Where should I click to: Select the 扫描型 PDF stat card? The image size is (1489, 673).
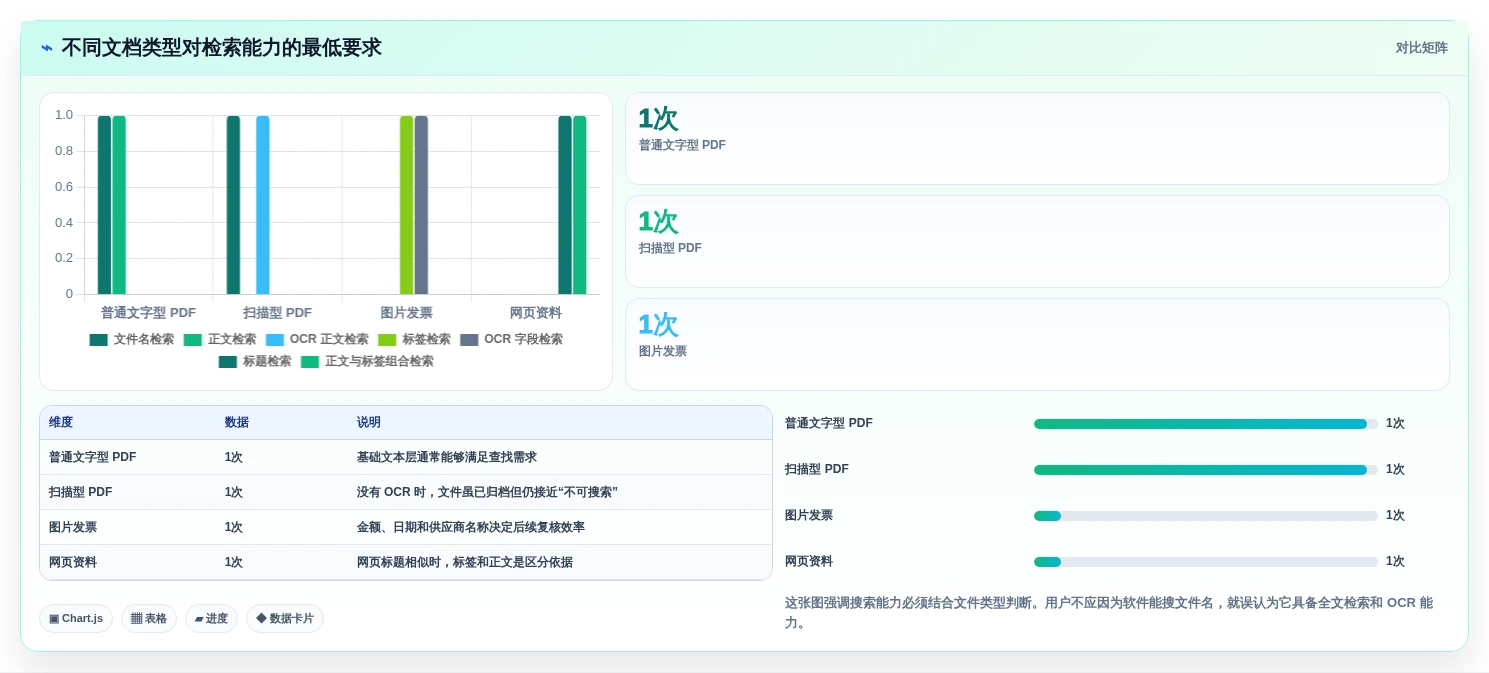[x=1037, y=242]
